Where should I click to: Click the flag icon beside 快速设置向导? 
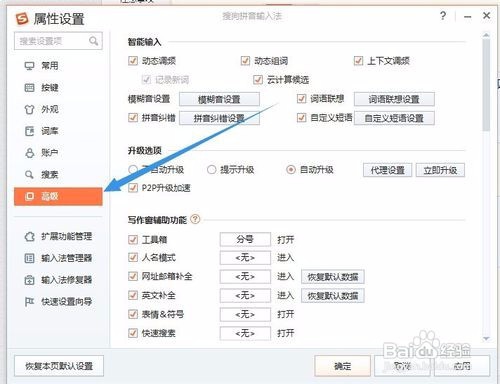tap(29, 302)
